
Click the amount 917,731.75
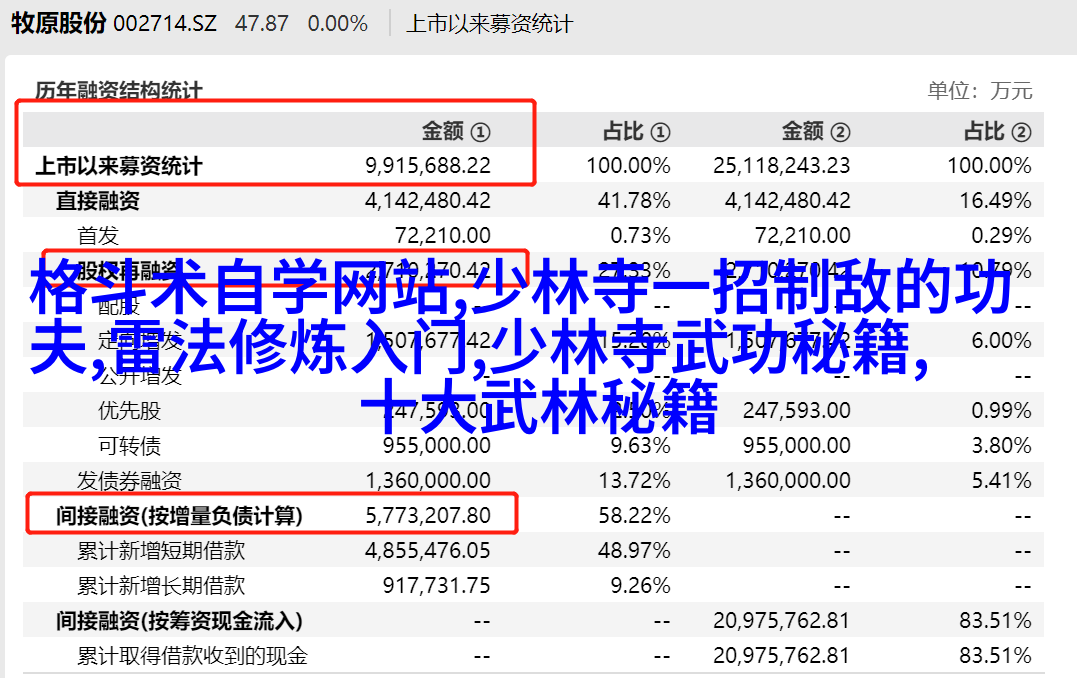[x=437, y=586]
